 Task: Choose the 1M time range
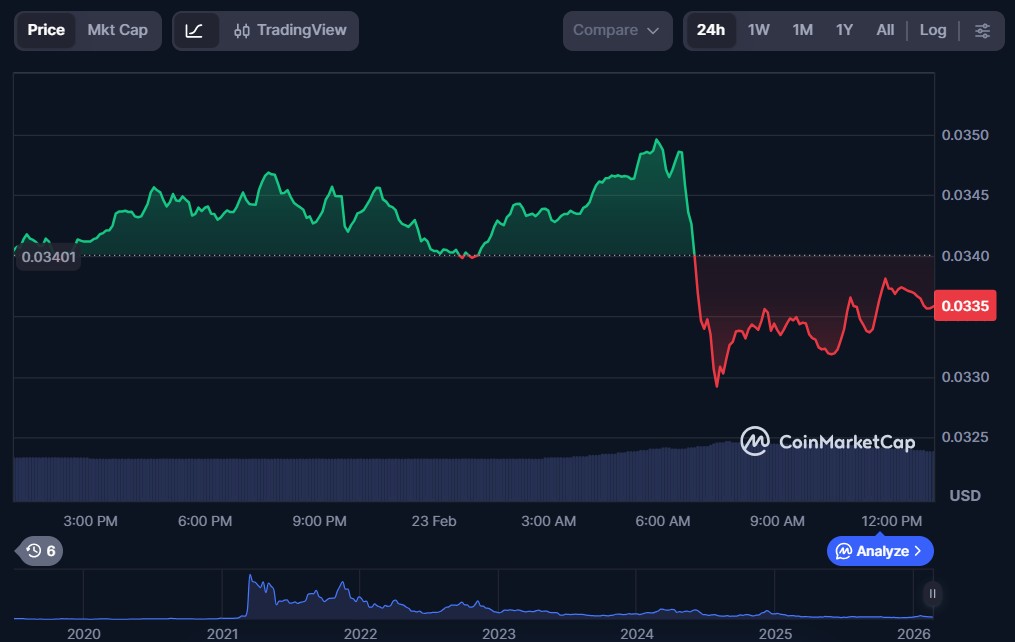(x=802, y=30)
